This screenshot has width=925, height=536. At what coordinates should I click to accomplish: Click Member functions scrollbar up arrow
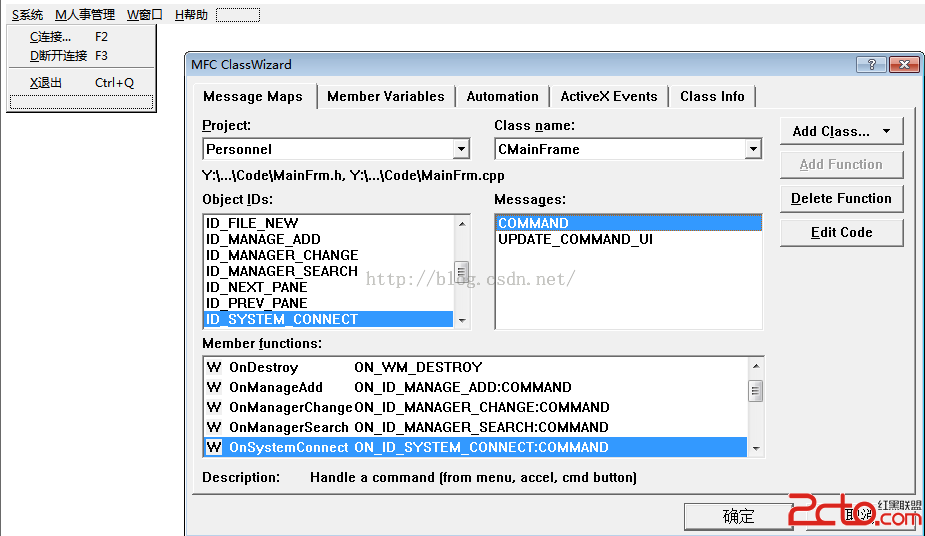click(x=756, y=366)
